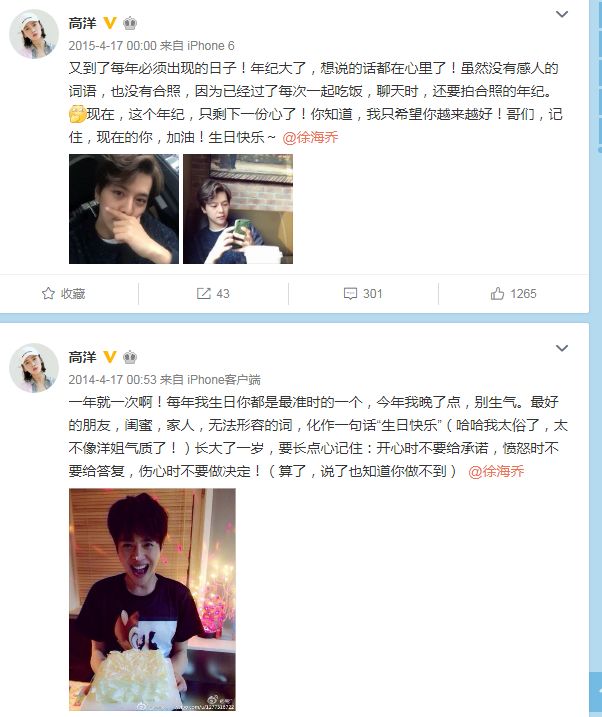This screenshot has height=717, width=602.
Task: View photo of man covering his mouth
Action: tap(124, 209)
